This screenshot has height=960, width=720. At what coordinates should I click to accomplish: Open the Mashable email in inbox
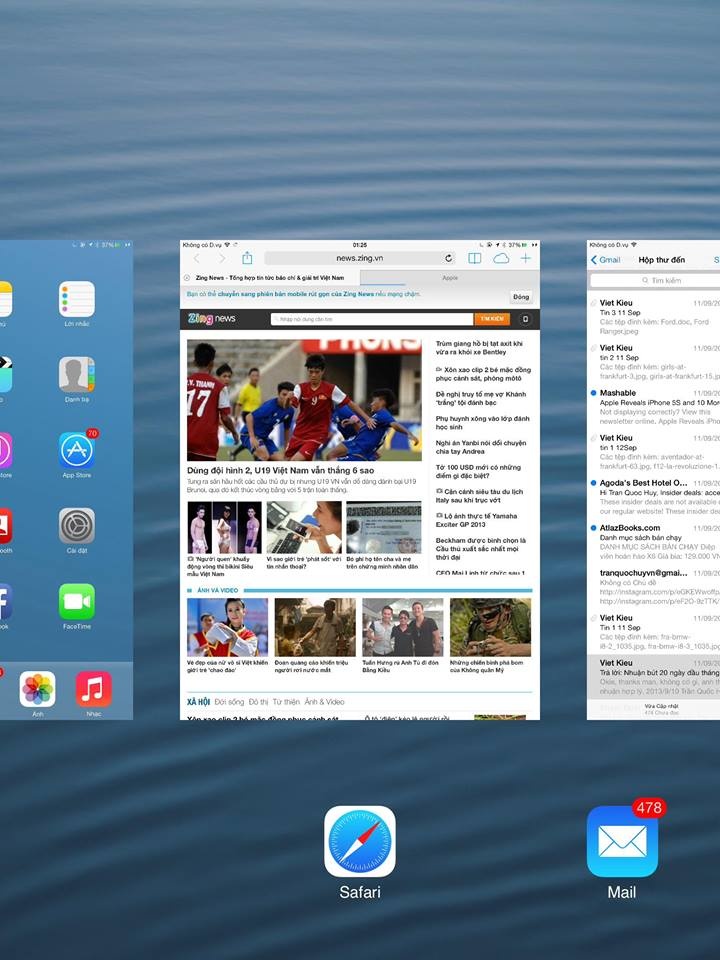pos(655,407)
